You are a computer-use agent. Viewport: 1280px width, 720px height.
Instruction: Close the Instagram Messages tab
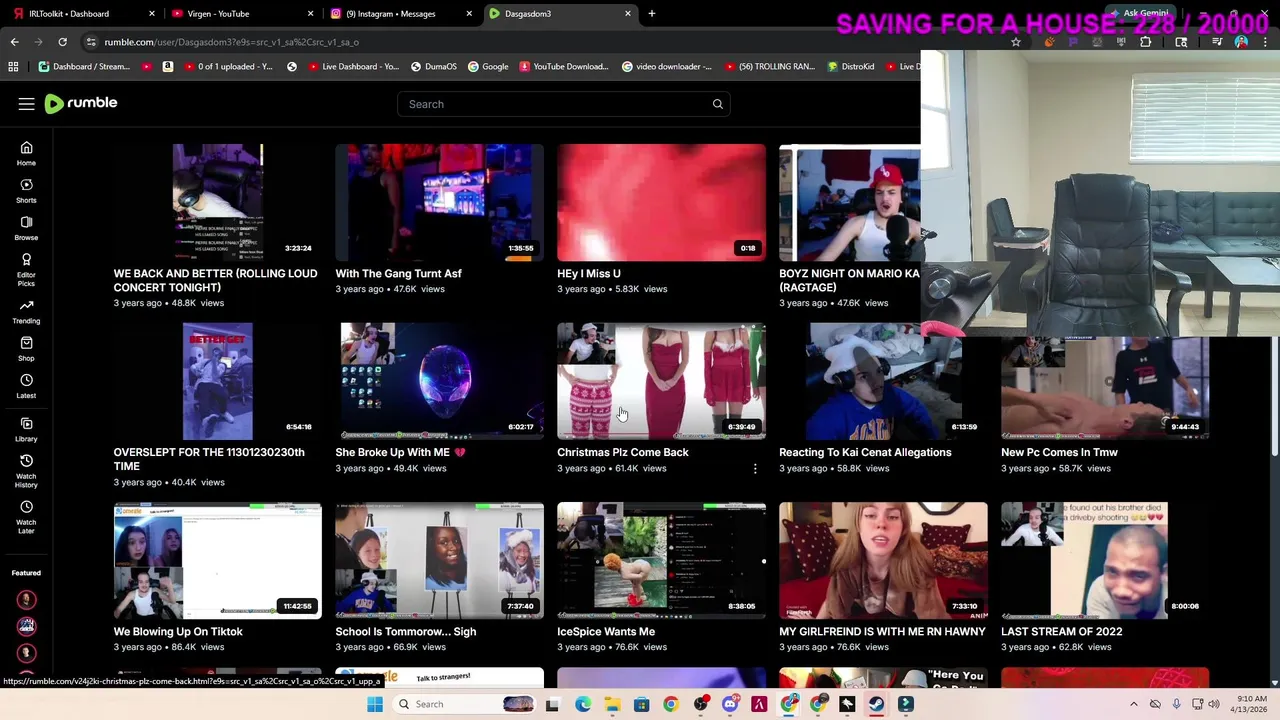tap(469, 14)
